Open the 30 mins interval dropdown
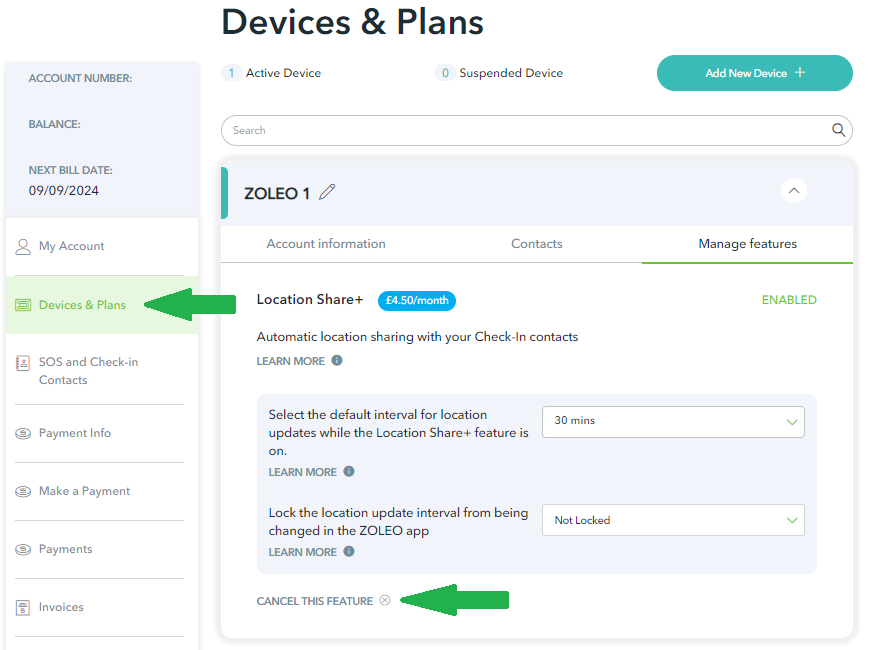Screen dimensions: 874x650 [673, 421]
